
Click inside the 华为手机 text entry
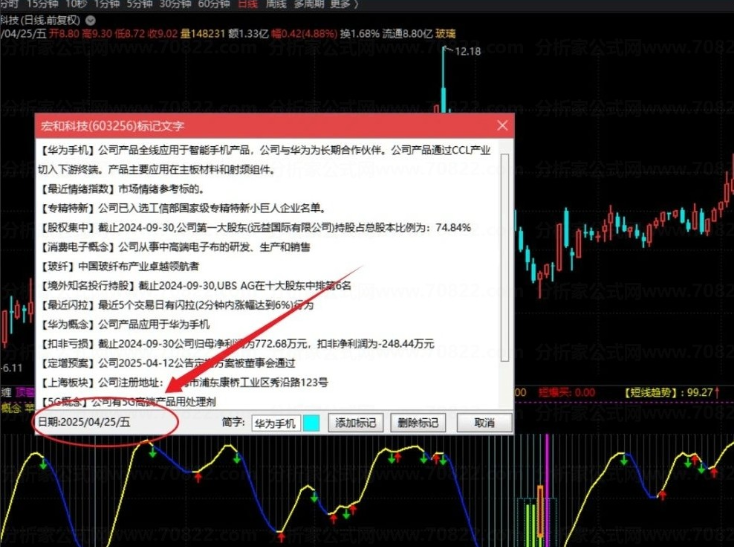pos(275,423)
